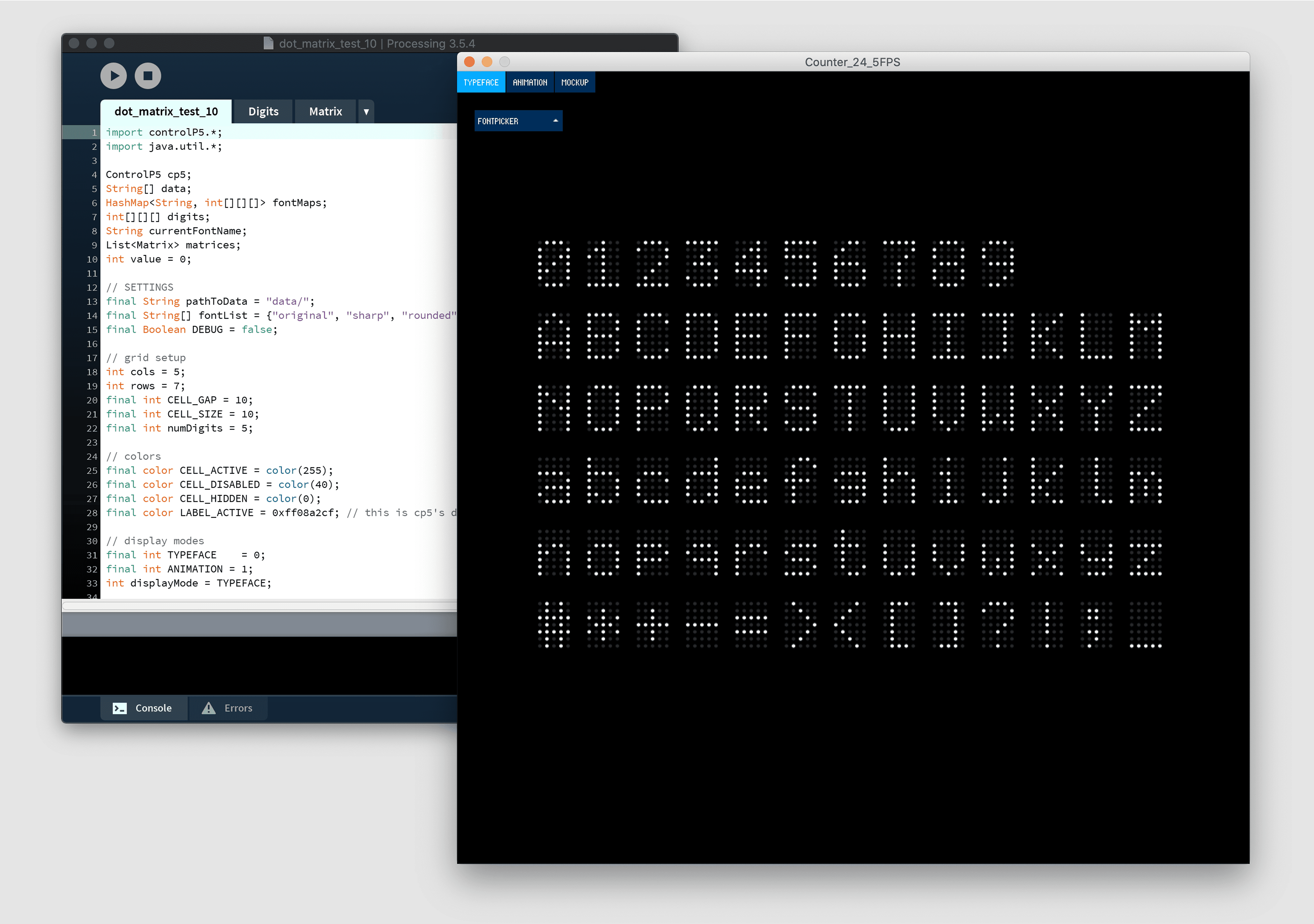This screenshot has height=924, width=1314.
Task: Click the FONTPICKER dropdown arrow
Action: click(555, 121)
